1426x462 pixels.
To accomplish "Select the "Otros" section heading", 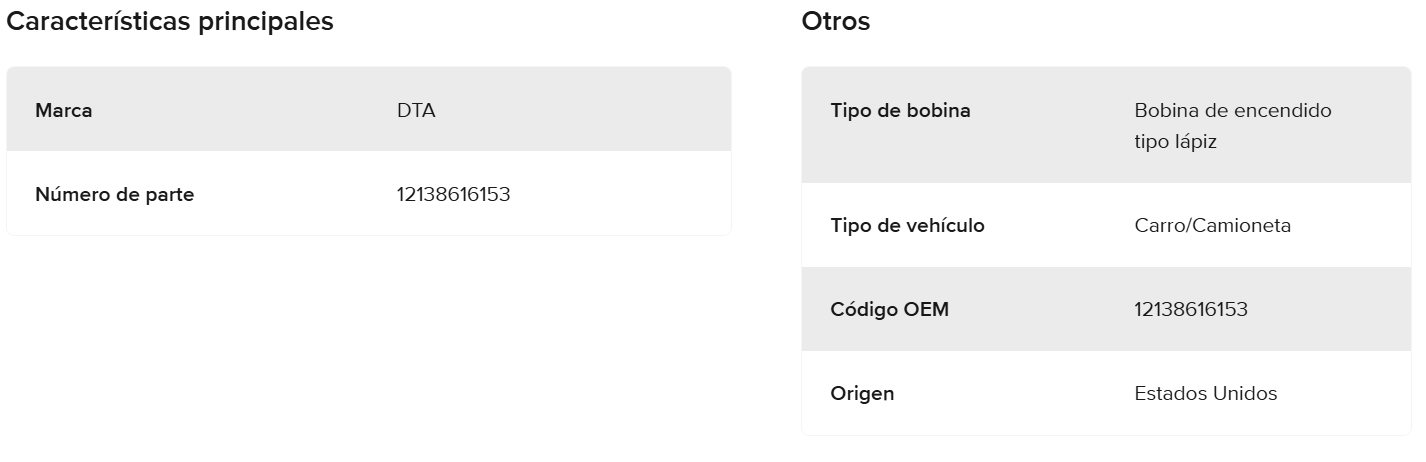I will click(x=836, y=22).
